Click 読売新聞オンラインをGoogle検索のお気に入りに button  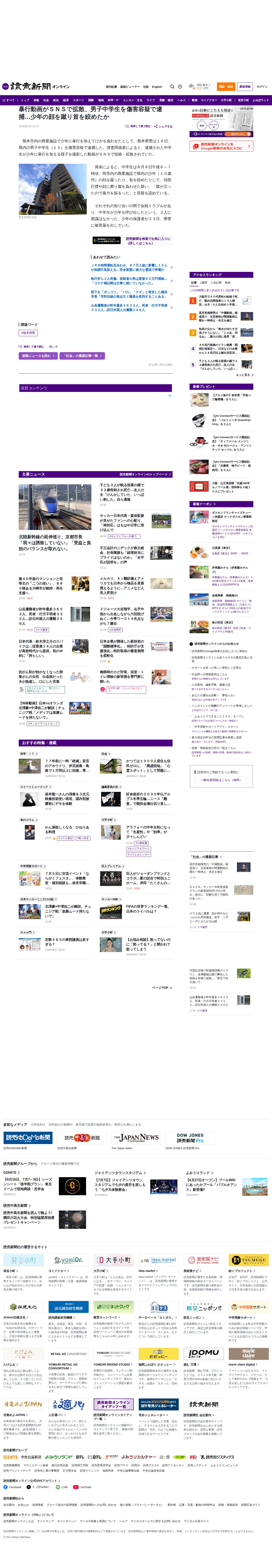(221, 146)
